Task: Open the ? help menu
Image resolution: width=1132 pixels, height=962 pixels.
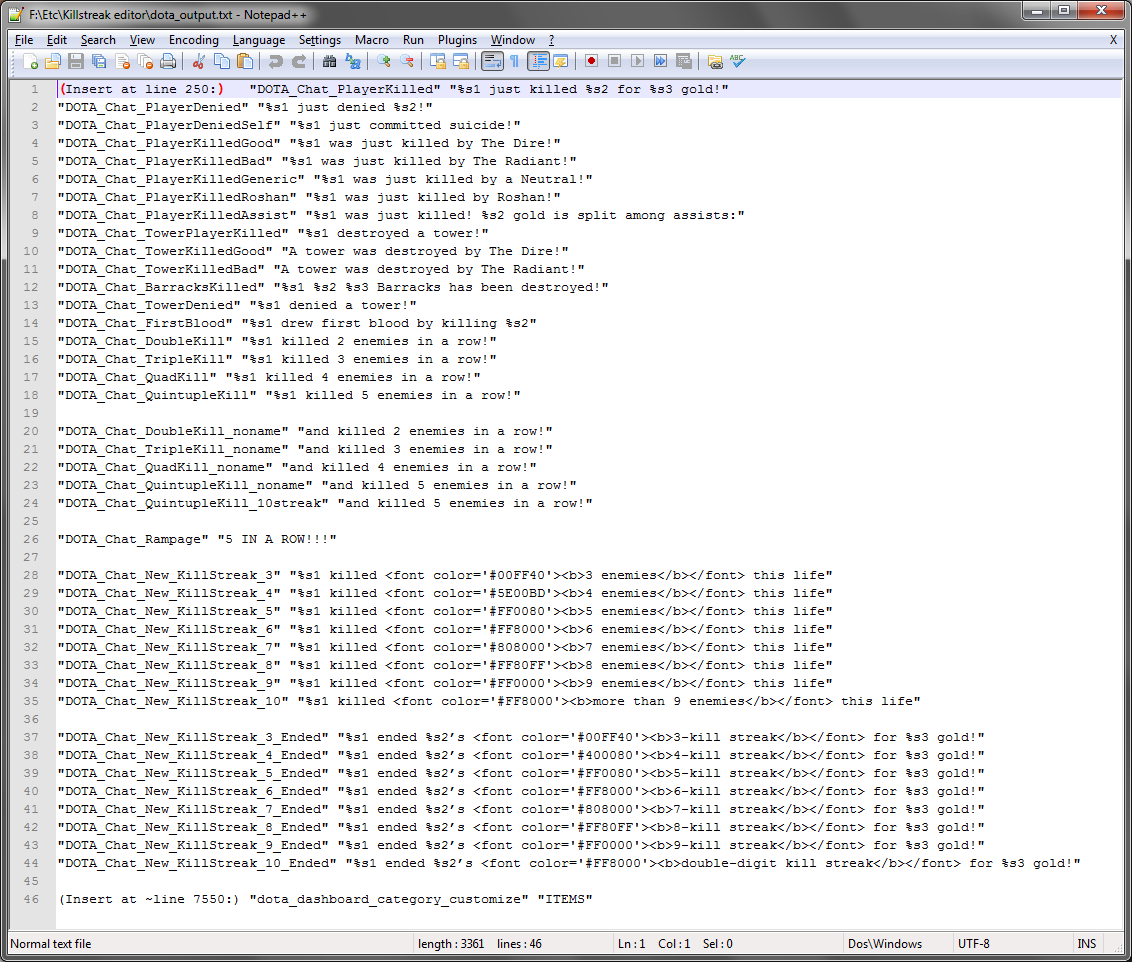Action: coord(552,40)
